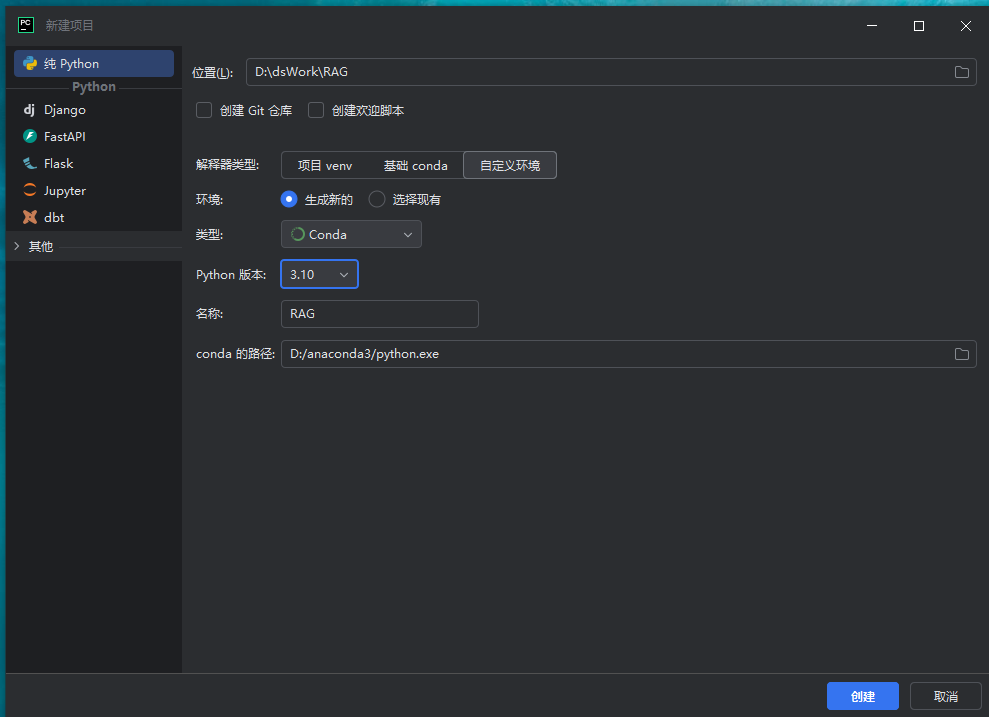Click the 名称 field containing RAG
Image resolution: width=989 pixels, height=717 pixels.
(380, 314)
